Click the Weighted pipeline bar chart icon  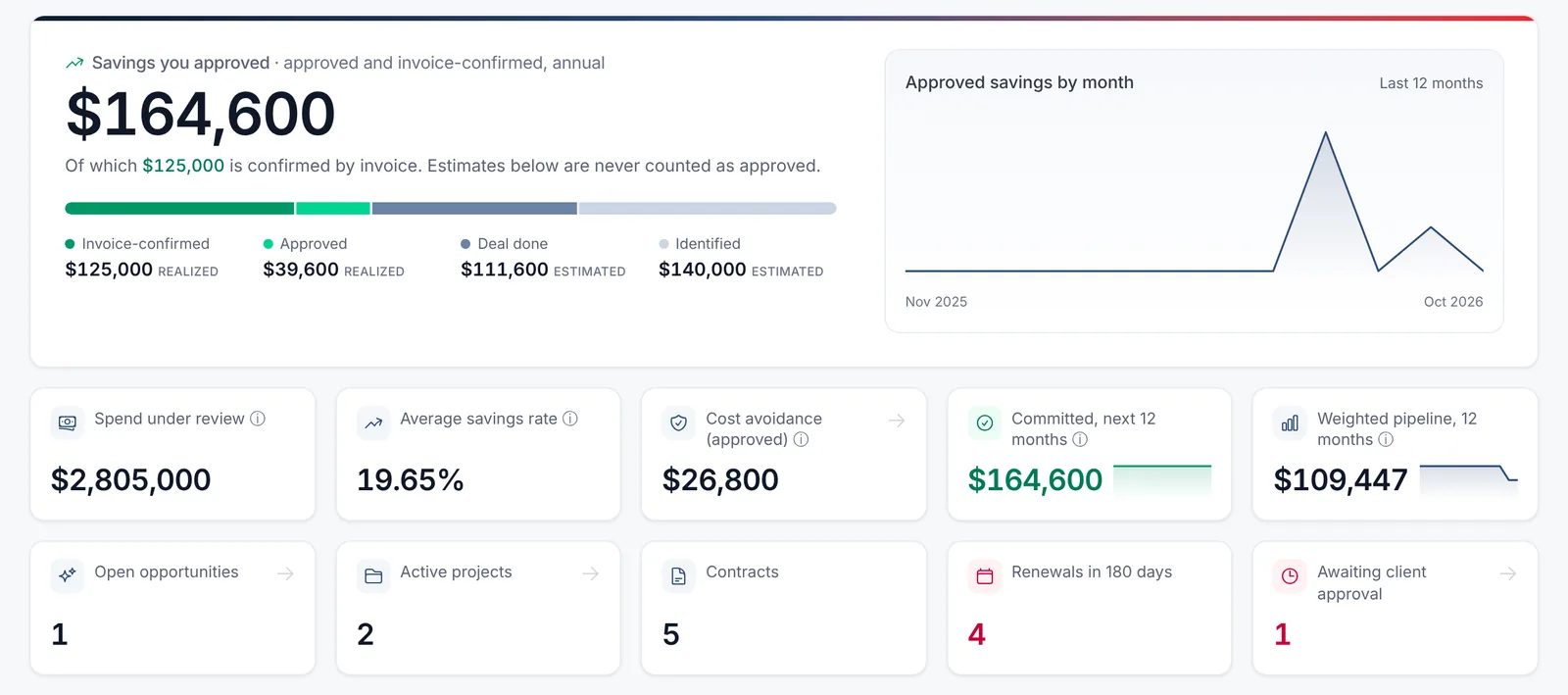tap(1290, 422)
